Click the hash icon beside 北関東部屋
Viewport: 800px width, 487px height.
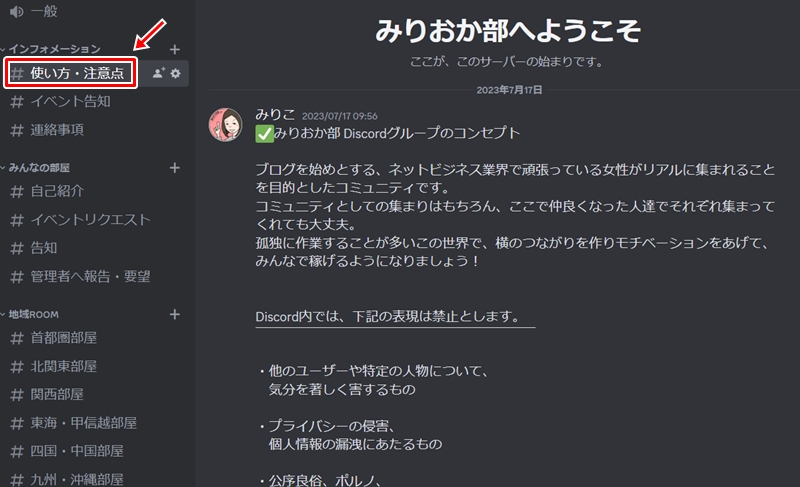coord(17,367)
